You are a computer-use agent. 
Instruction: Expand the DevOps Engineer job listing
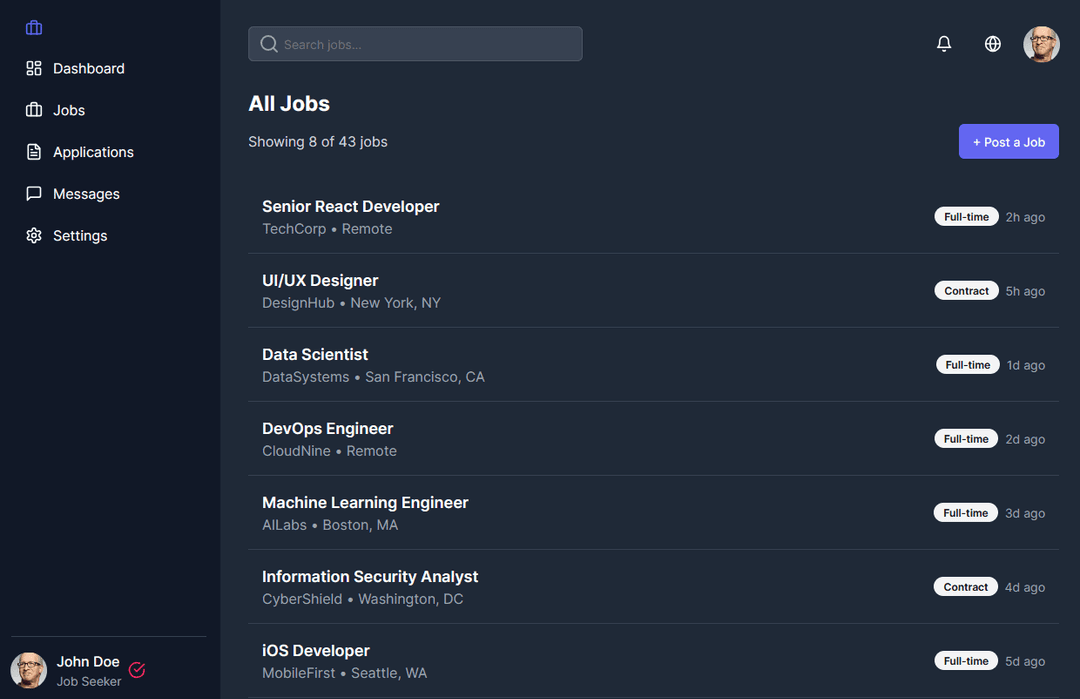click(x=327, y=428)
